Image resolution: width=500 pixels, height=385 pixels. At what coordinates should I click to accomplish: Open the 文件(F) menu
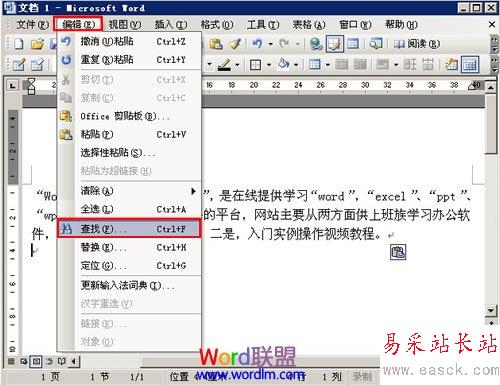coord(33,24)
